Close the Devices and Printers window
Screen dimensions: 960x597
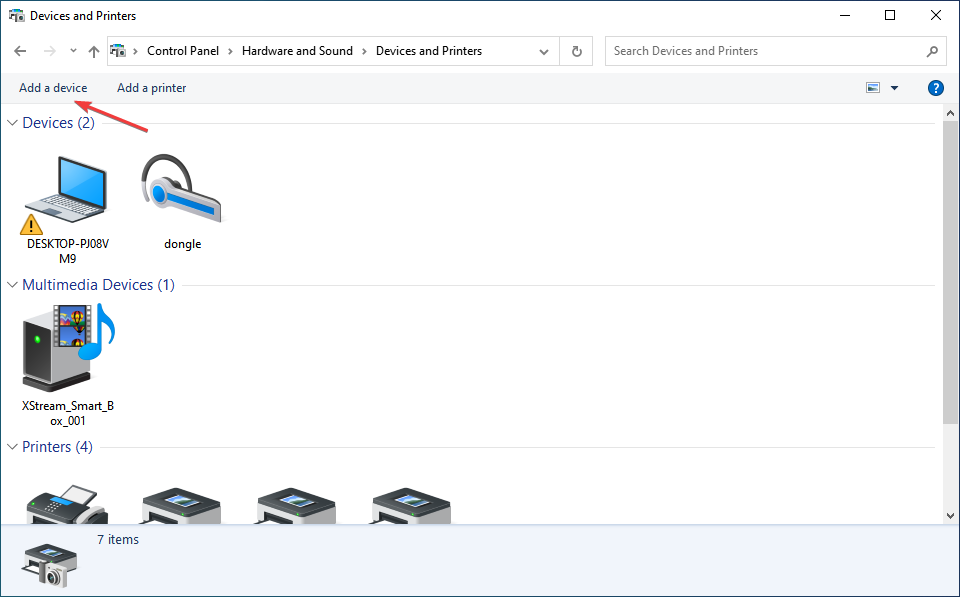pos(936,16)
